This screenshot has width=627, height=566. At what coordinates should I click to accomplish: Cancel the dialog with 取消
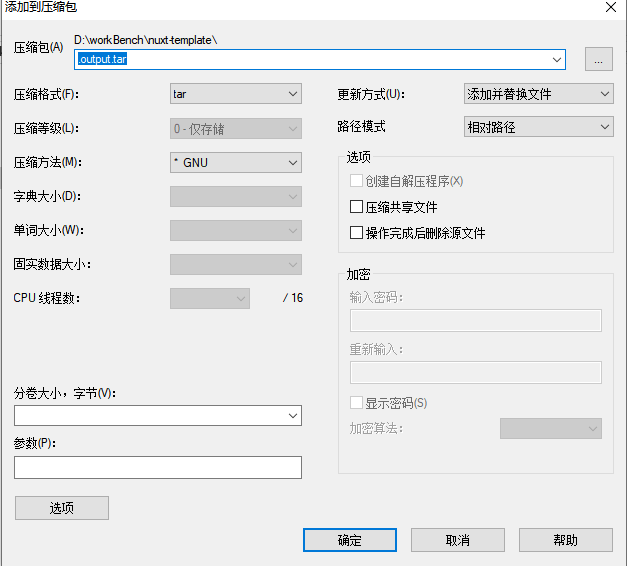[x=457, y=540]
